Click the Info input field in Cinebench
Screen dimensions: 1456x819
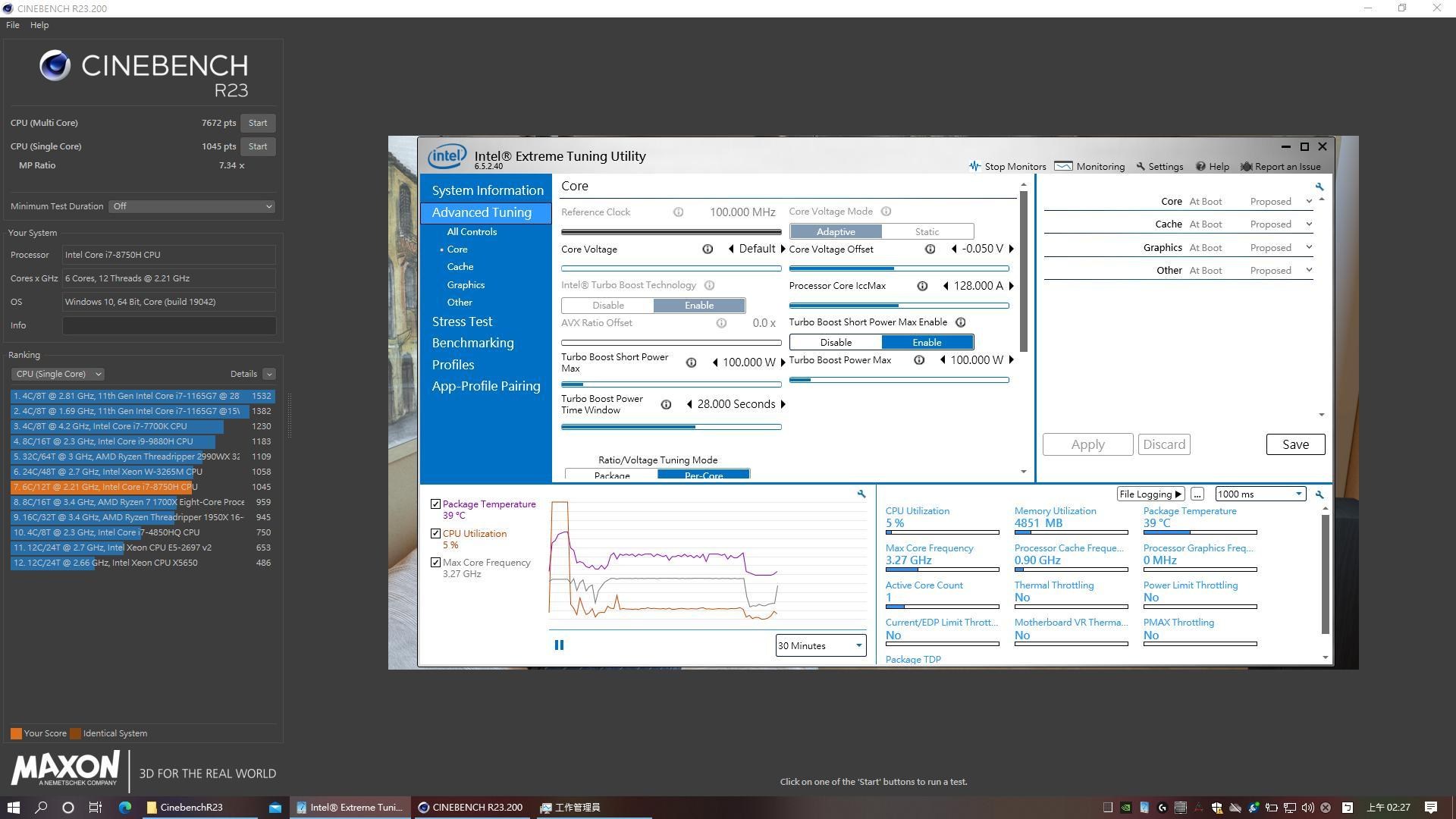coord(169,325)
